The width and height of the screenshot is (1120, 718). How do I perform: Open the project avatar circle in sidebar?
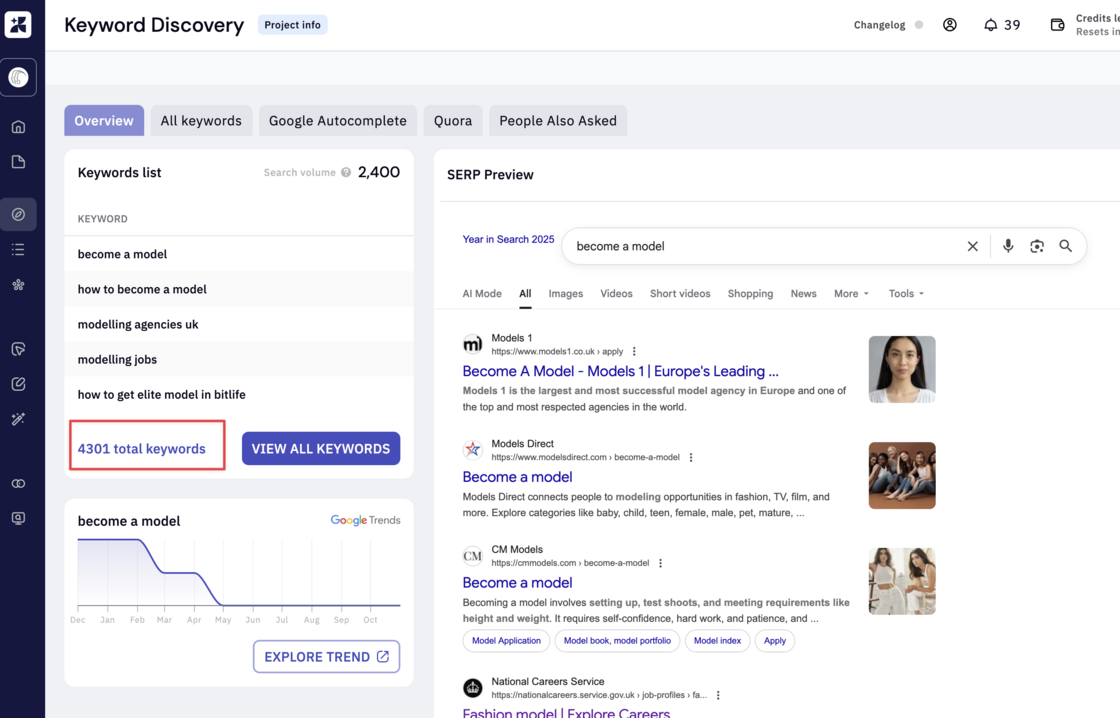(19, 77)
